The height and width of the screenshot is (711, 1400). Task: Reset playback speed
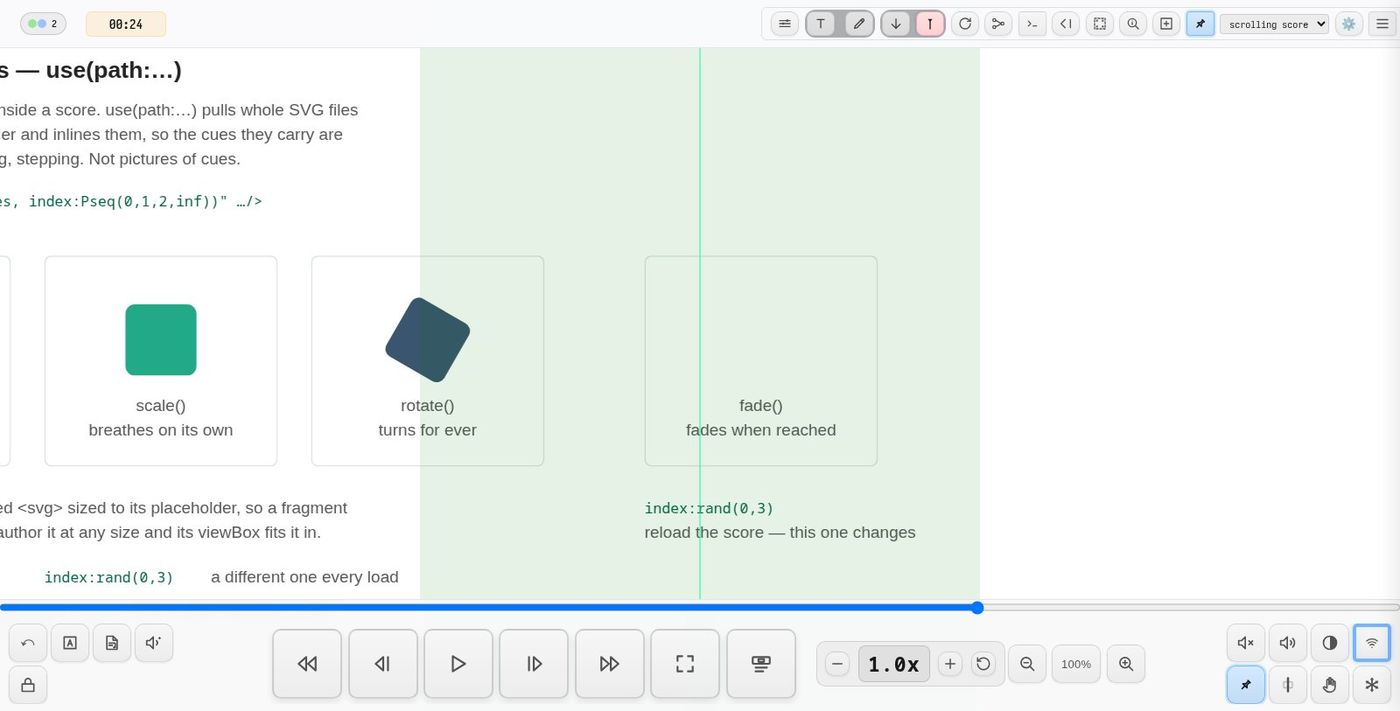point(983,664)
